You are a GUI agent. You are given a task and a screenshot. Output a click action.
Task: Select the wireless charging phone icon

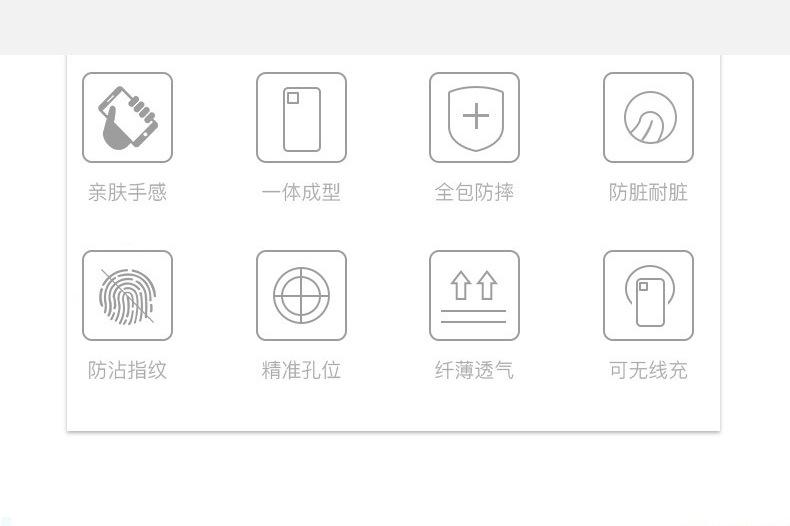[648, 296]
